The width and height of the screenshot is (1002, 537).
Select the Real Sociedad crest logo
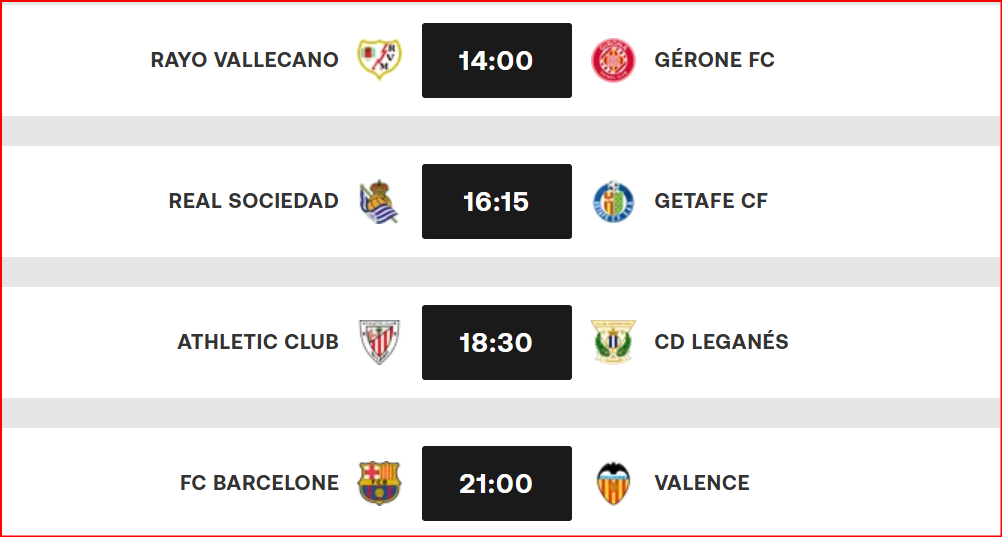(379, 201)
